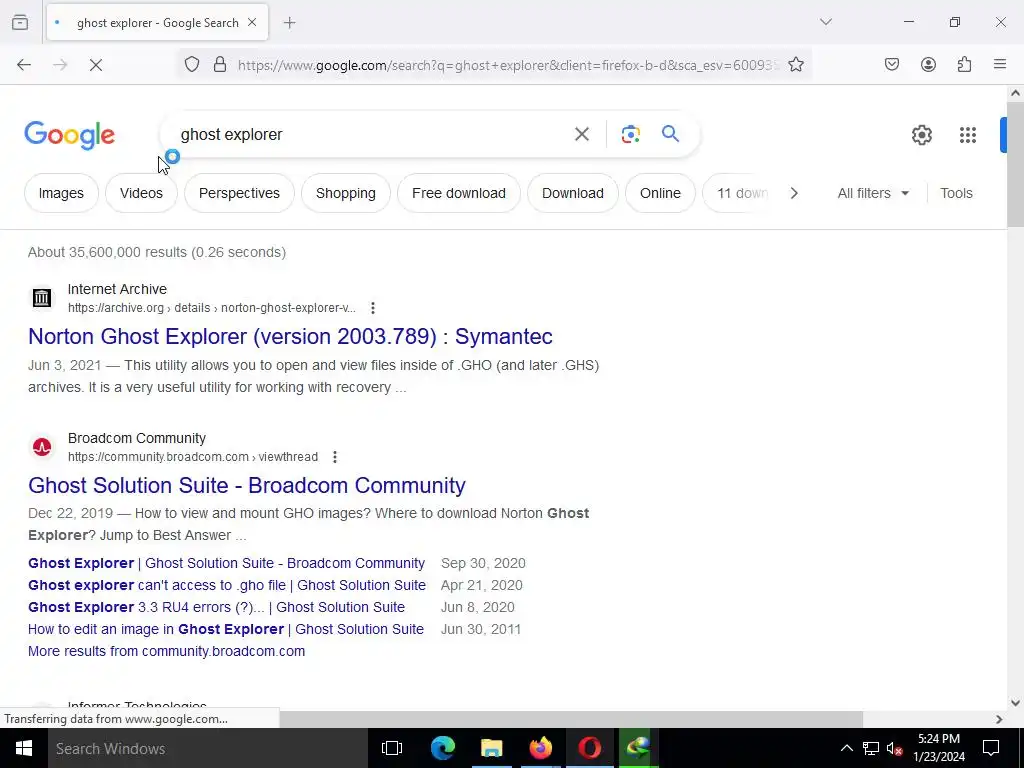Go to Google home via logo
Image resolution: width=1024 pixels, height=768 pixels.
point(69,135)
